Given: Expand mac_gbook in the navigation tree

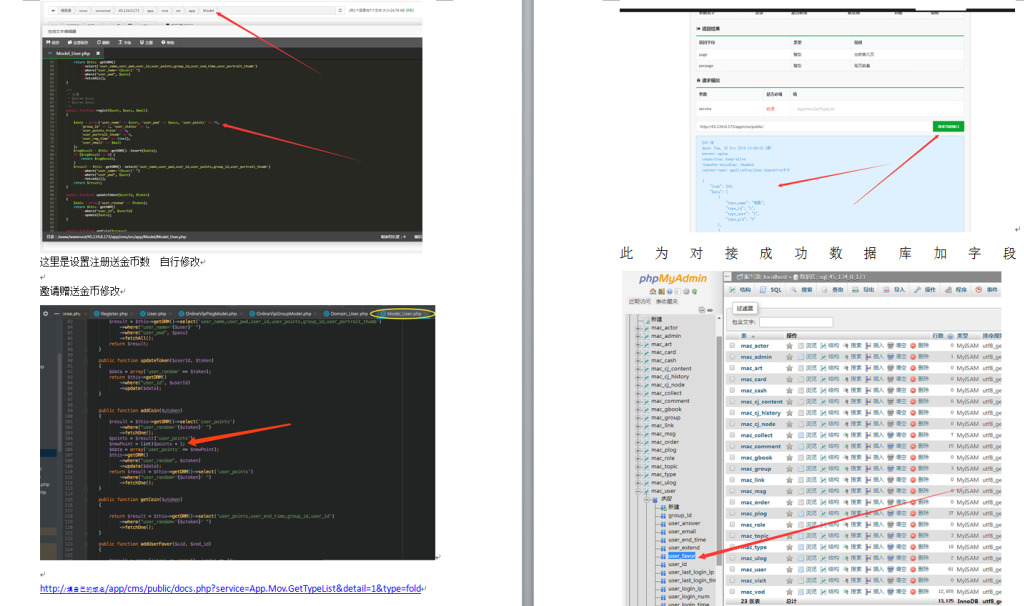Looking at the screenshot, I should coord(638,409).
